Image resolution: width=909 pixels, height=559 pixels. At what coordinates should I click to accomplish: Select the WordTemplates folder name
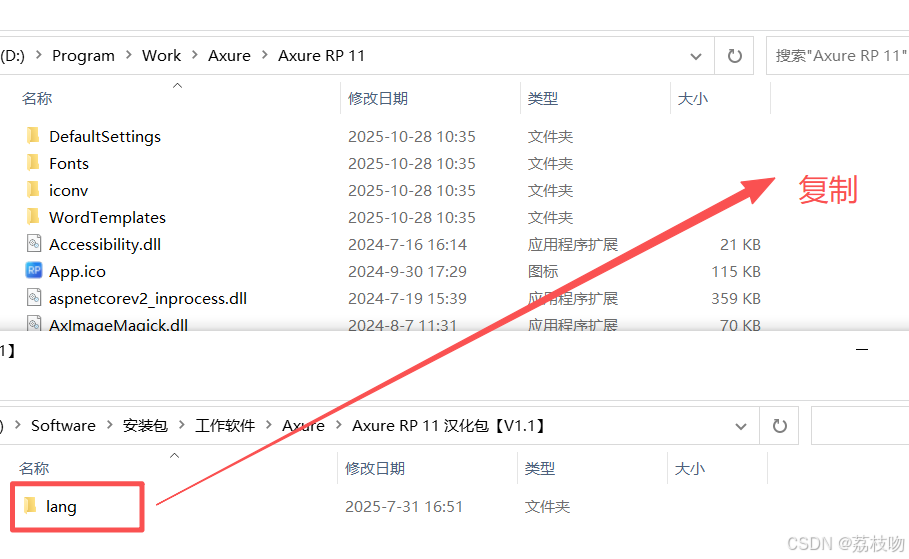[107, 217]
